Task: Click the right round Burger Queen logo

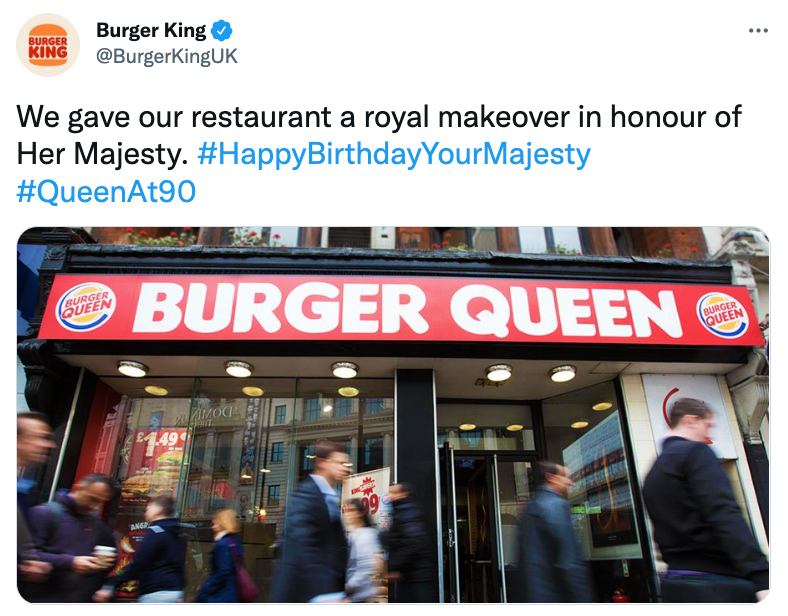Action: pyautogui.click(x=723, y=315)
